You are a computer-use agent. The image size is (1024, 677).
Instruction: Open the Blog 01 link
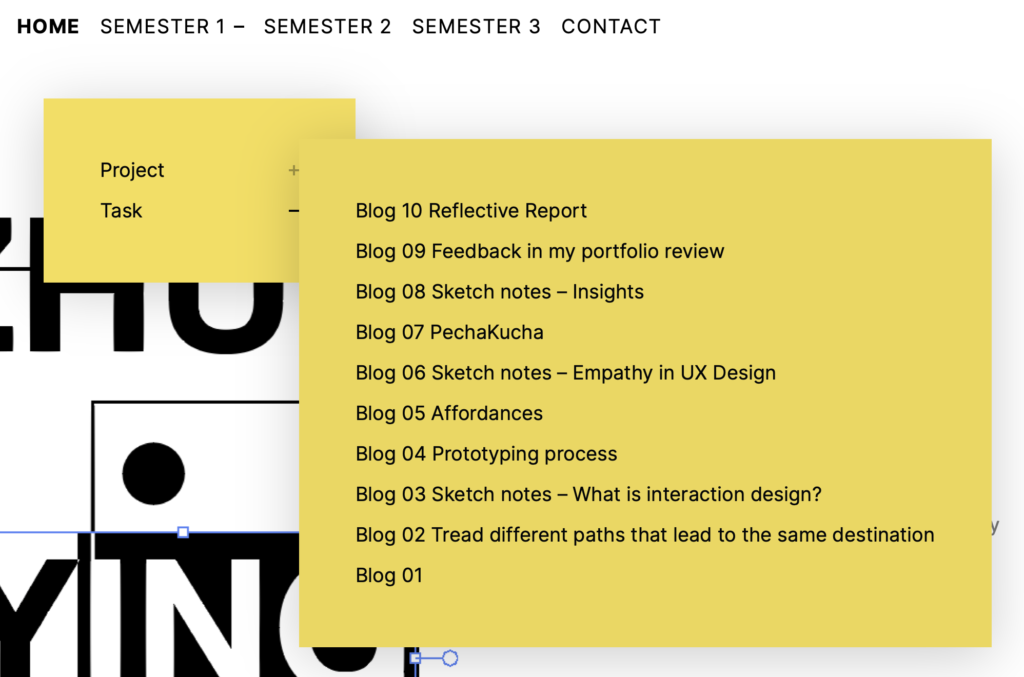click(389, 575)
